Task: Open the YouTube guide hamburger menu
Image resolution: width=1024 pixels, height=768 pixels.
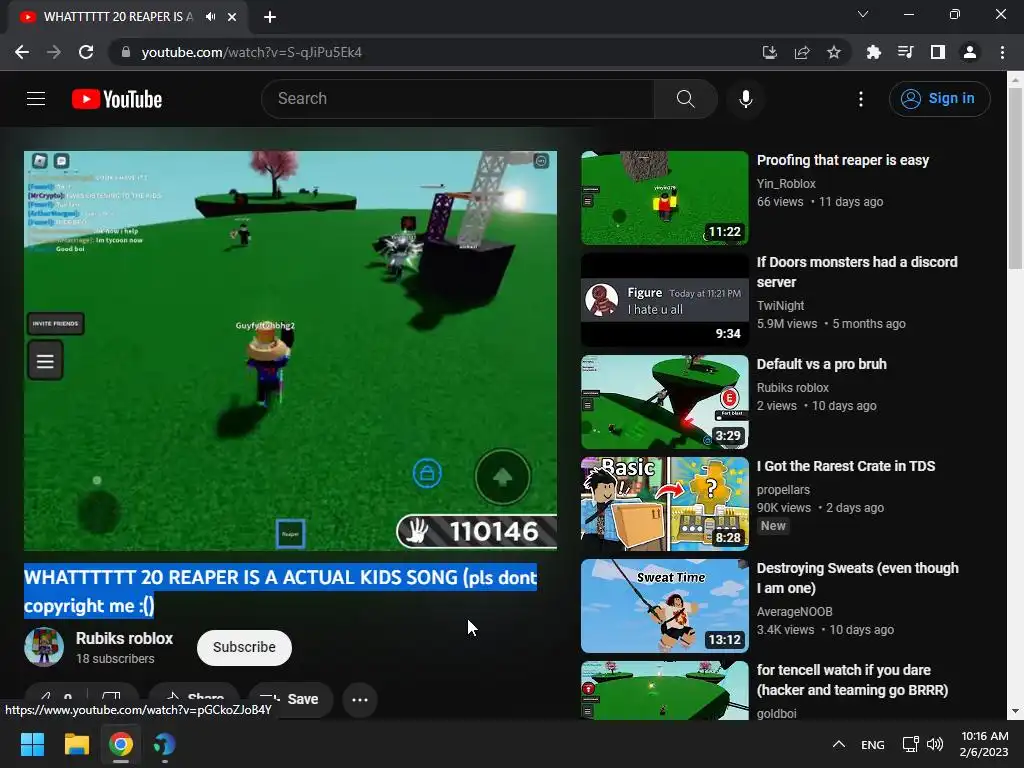Action: tap(36, 99)
